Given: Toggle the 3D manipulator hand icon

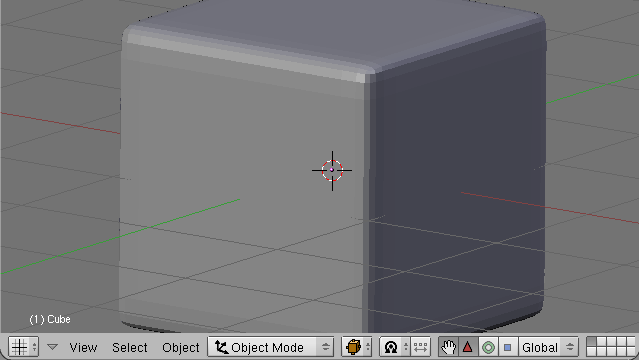Looking at the screenshot, I should coord(448,347).
